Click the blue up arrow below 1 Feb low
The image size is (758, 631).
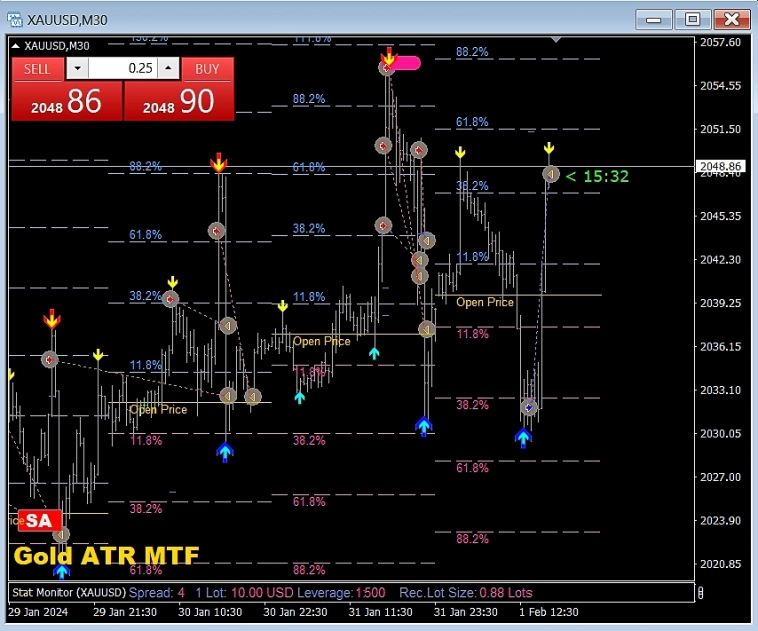click(x=523, y=437)
